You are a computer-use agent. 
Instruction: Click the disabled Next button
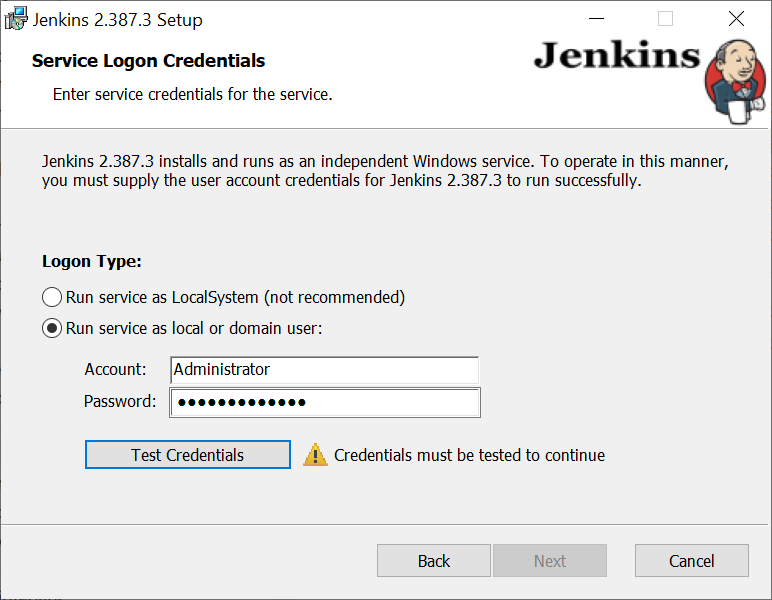(550, 561)
